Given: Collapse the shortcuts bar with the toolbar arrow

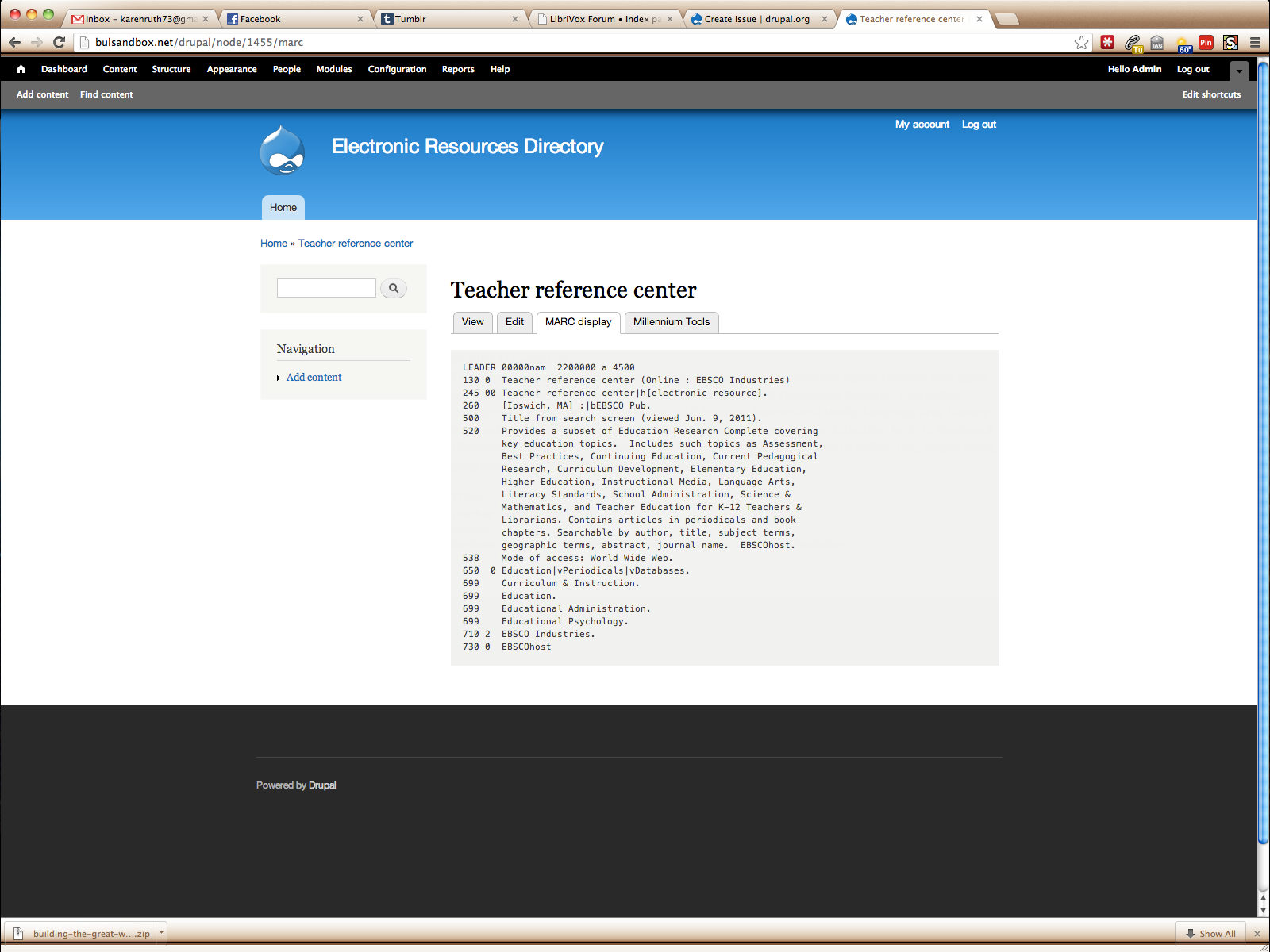Looking at the screenshot, I should (x=1239, y=71).
